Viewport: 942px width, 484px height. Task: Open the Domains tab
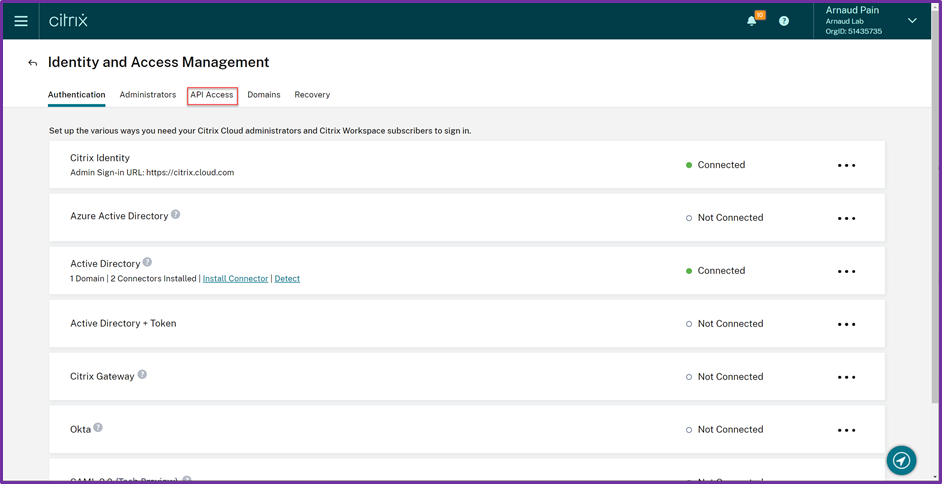pos(264,95)
